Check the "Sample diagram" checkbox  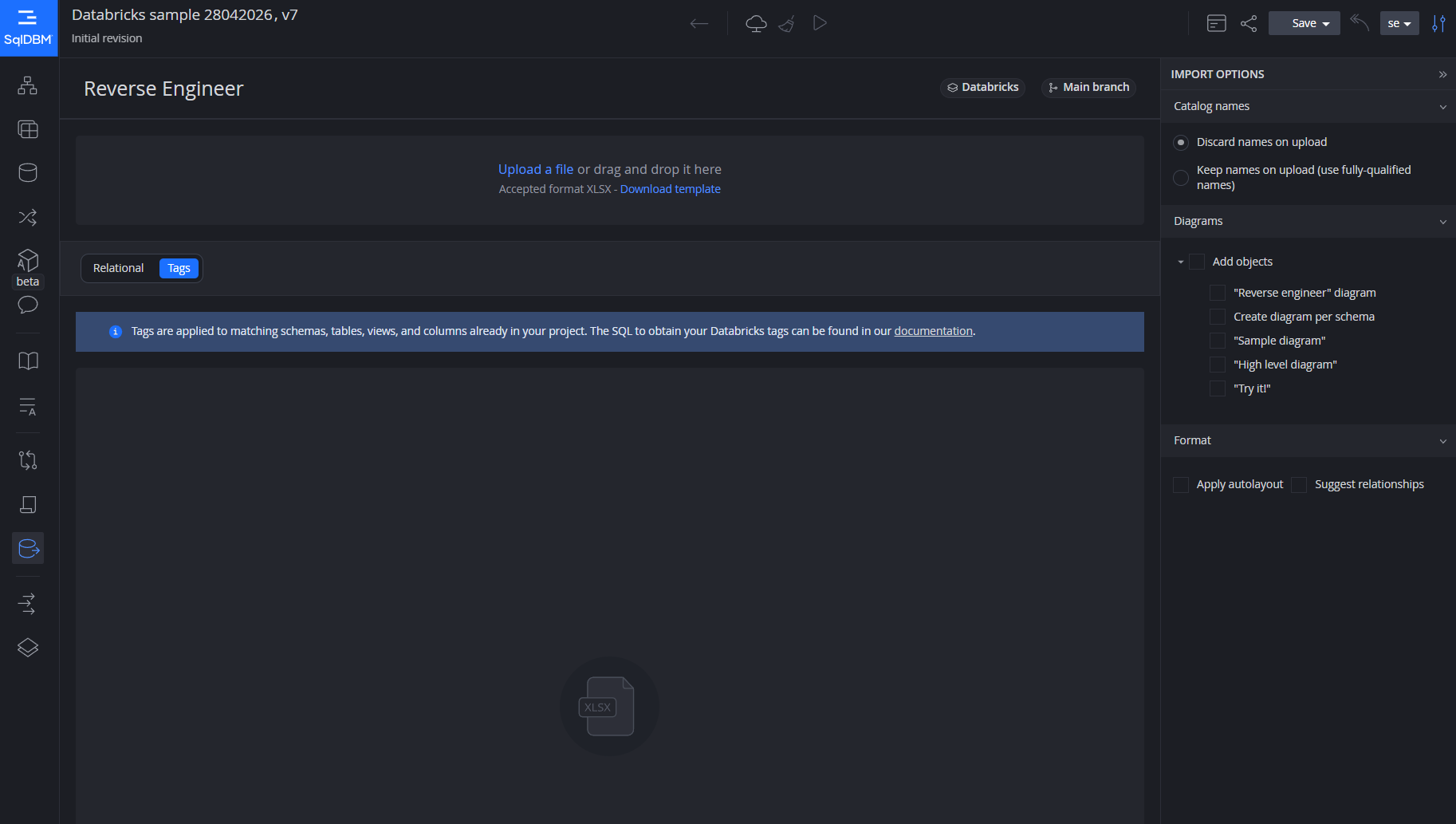pyautogui.click(x=1218, y=341)
